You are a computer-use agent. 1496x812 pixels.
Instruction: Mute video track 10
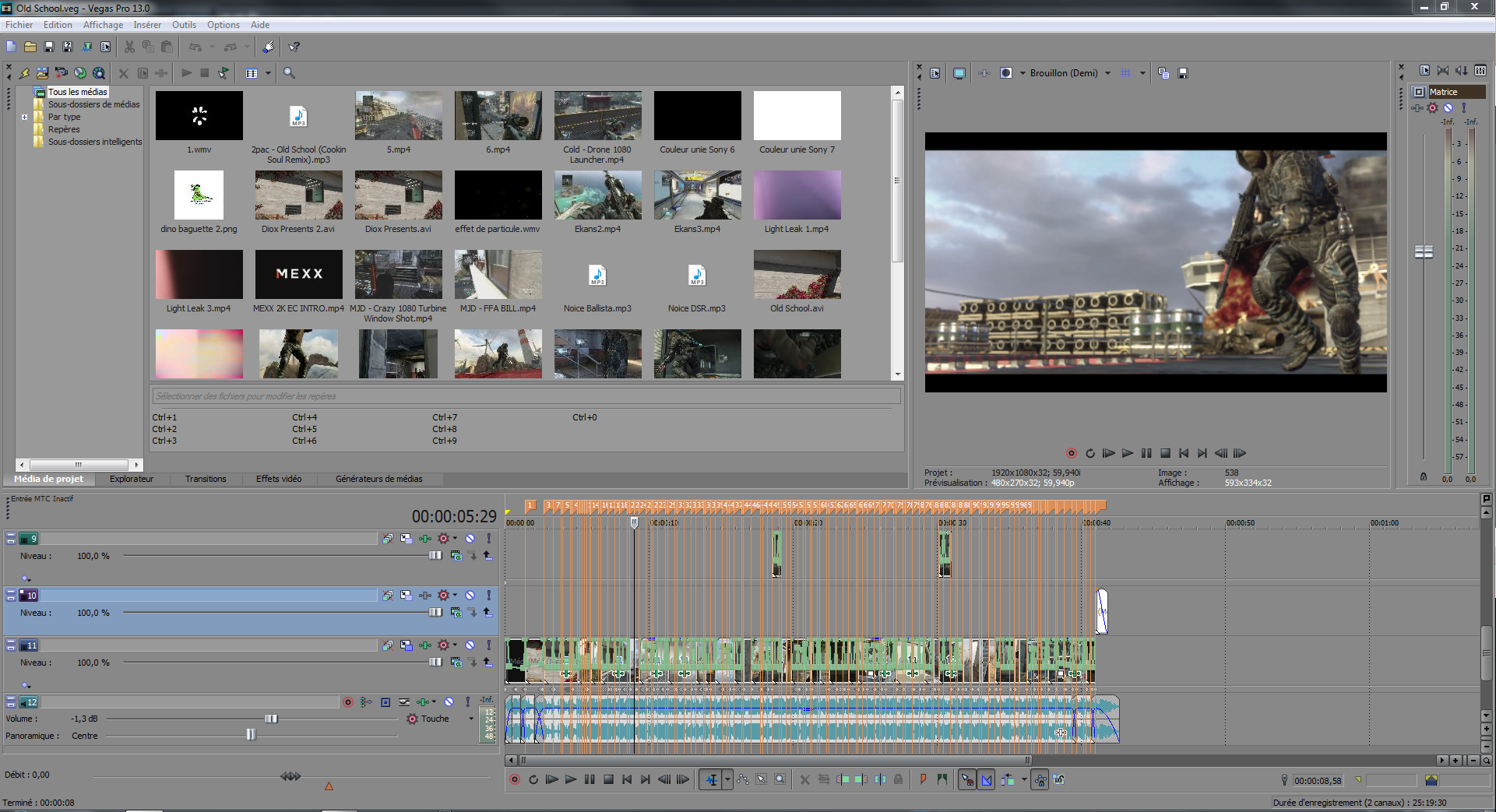[470, 596]
